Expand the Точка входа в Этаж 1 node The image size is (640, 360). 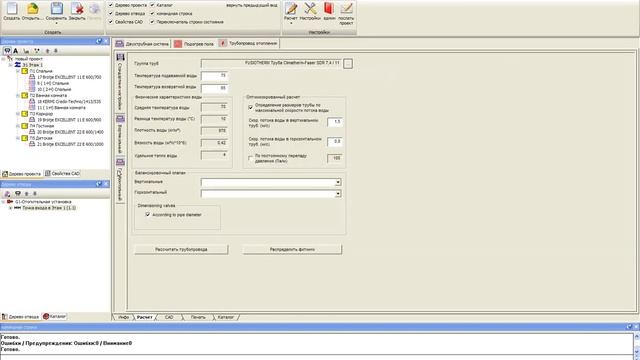[11, 208]
